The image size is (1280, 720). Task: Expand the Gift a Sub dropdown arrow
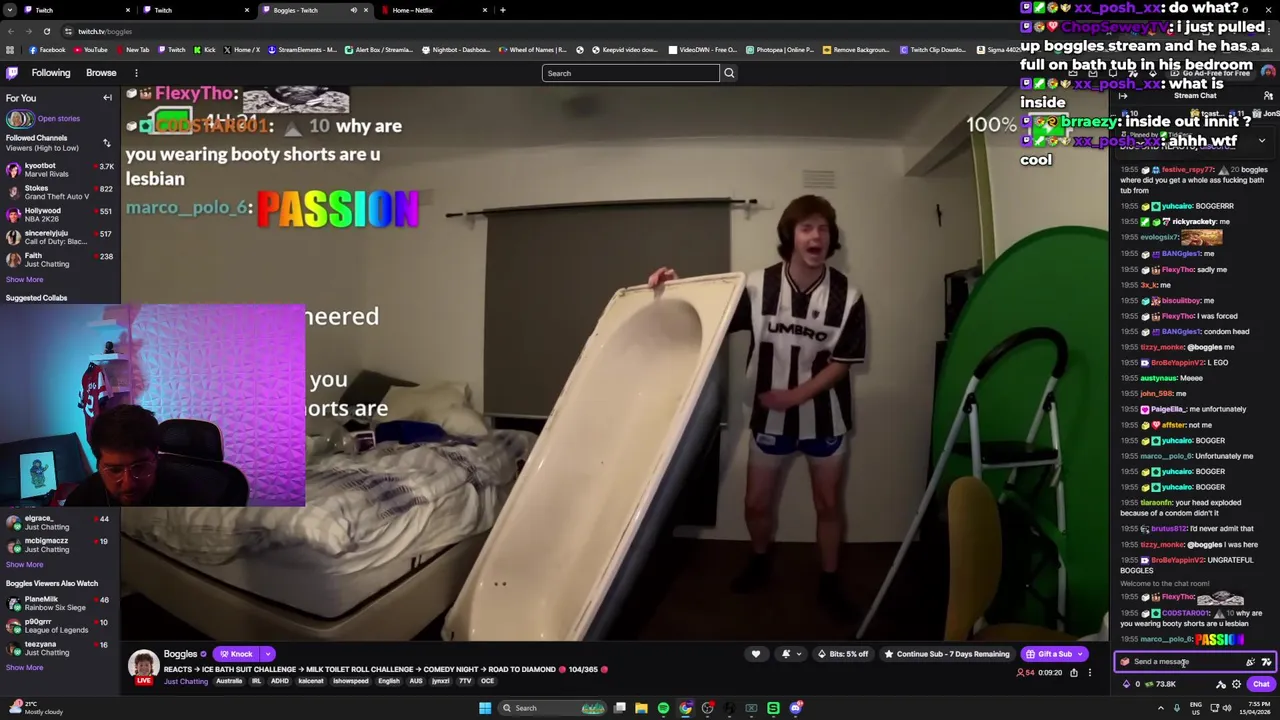1081,654
